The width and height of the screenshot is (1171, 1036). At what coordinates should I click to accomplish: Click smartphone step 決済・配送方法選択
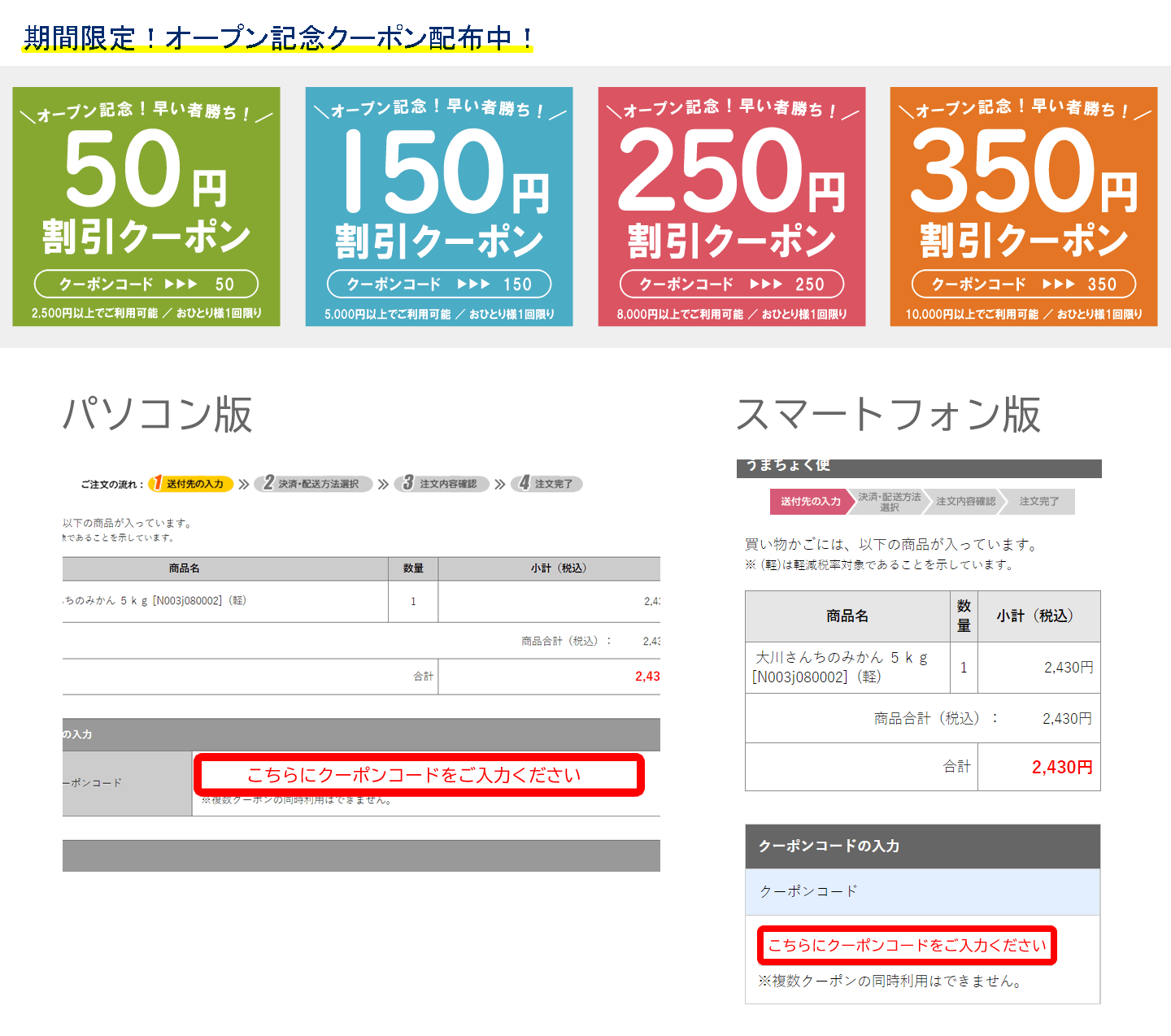coord(889,502)
